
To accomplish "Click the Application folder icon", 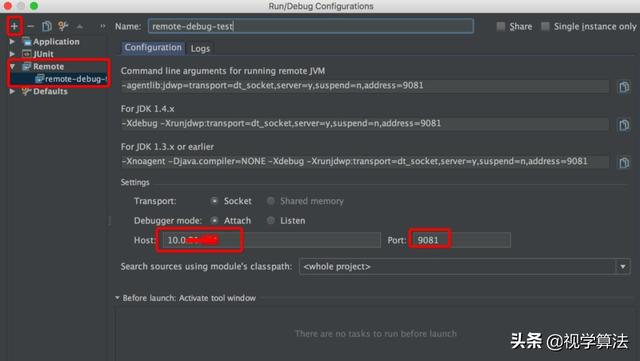I will coord(27,42).
